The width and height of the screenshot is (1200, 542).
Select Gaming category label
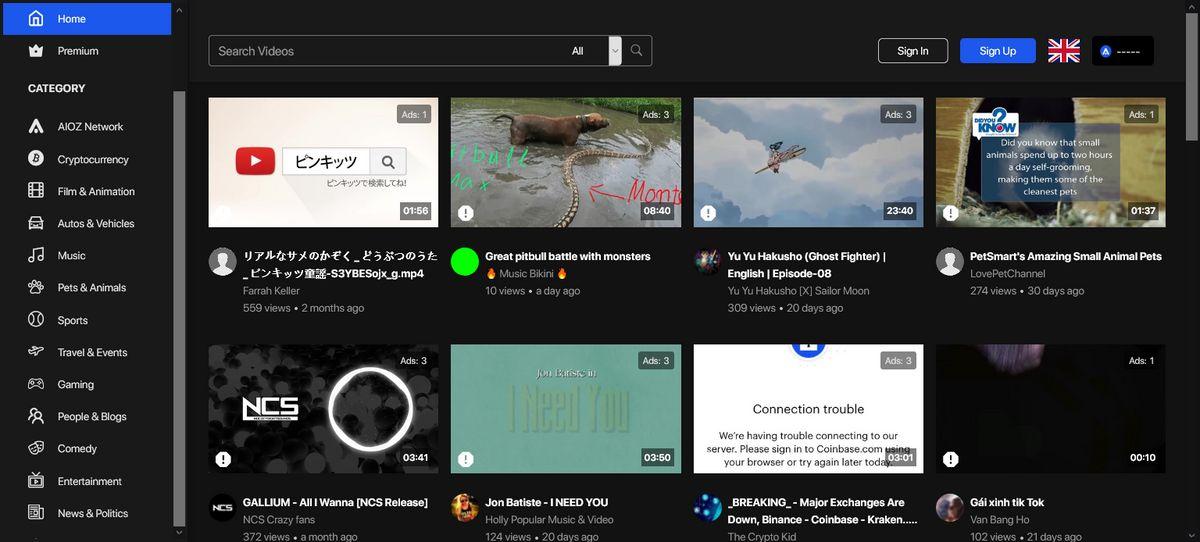[x=76, y=384]
